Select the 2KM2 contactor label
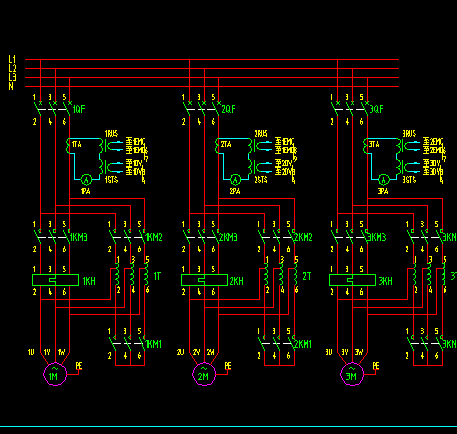The width and height of the screenshot is (457, 434). coord(304,237)
